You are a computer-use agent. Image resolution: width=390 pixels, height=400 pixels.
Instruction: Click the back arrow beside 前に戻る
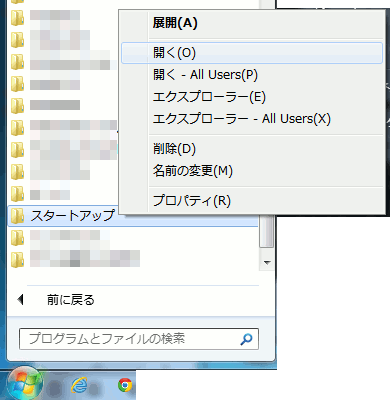(20, 300)
